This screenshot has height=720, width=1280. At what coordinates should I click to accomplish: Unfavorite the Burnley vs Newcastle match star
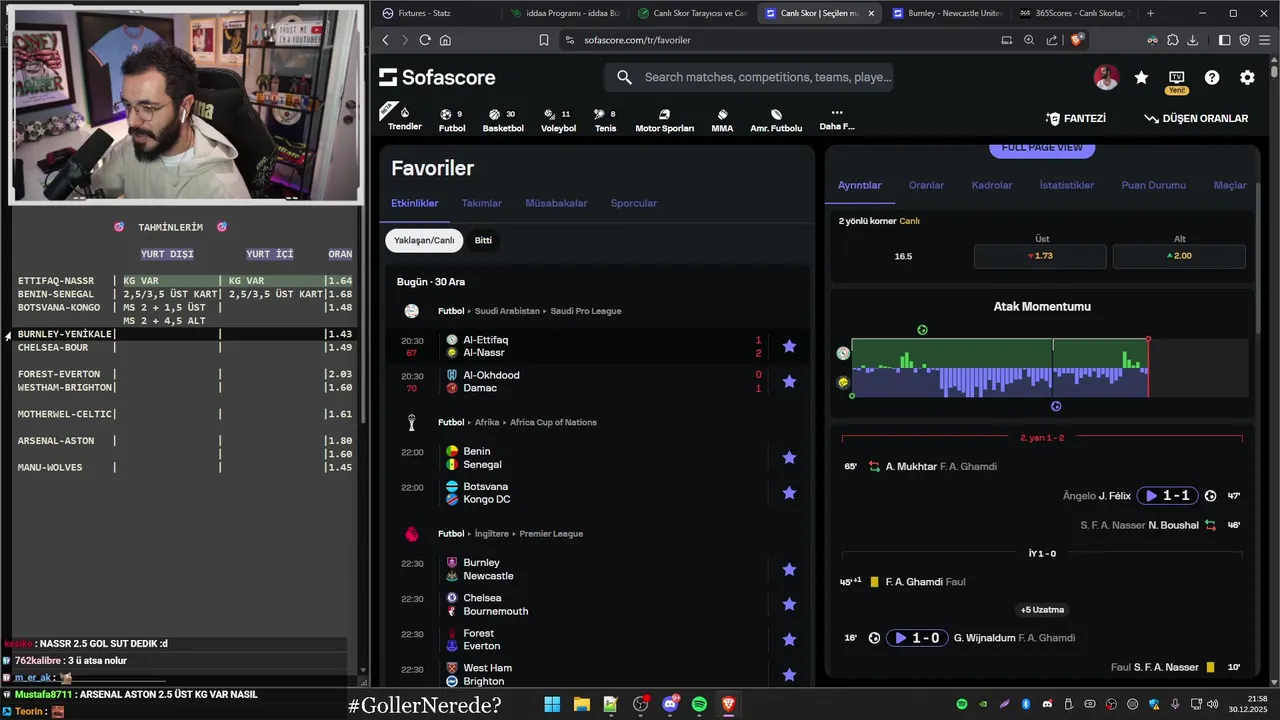789,569
